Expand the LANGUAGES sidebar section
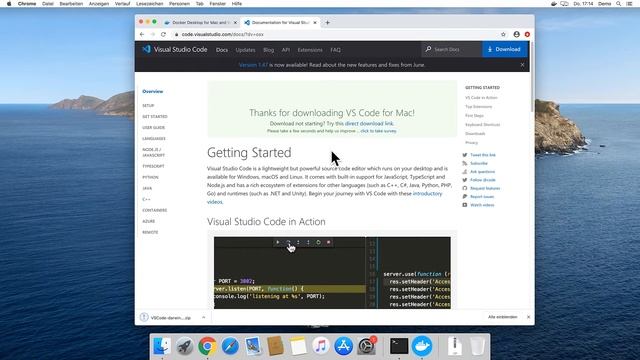The height and width of the screenshot is (360, 640). tap(154, 139)
